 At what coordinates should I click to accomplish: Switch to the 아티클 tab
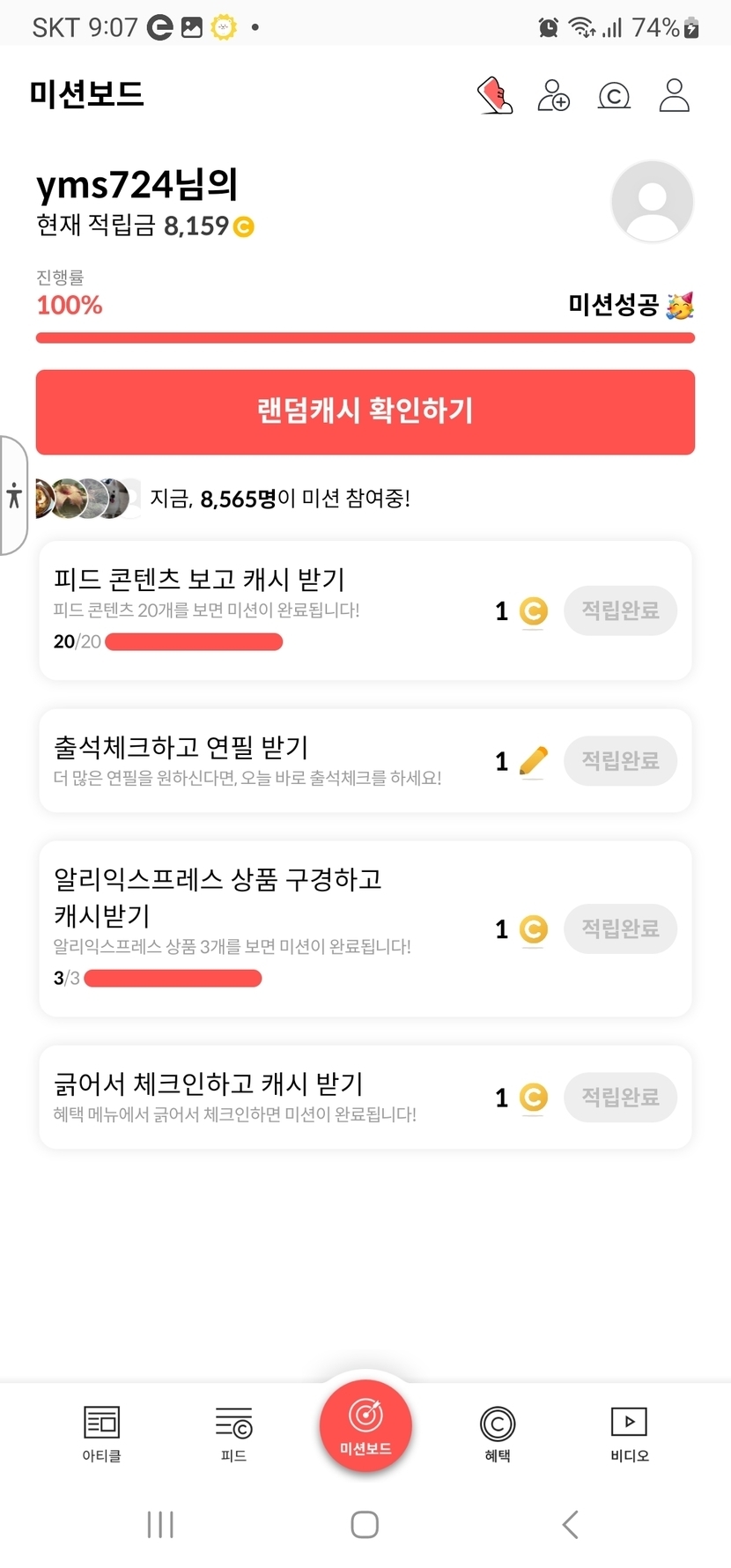click(101, 1434)
